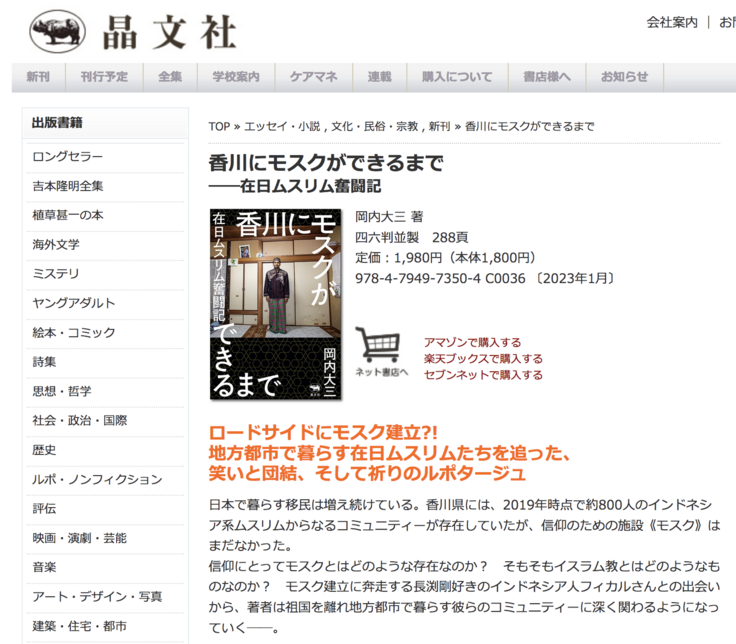Screen dimensions: 736x644
Task: Open エッセイ・小説 breadcrumb link
Action: (284, 127)
